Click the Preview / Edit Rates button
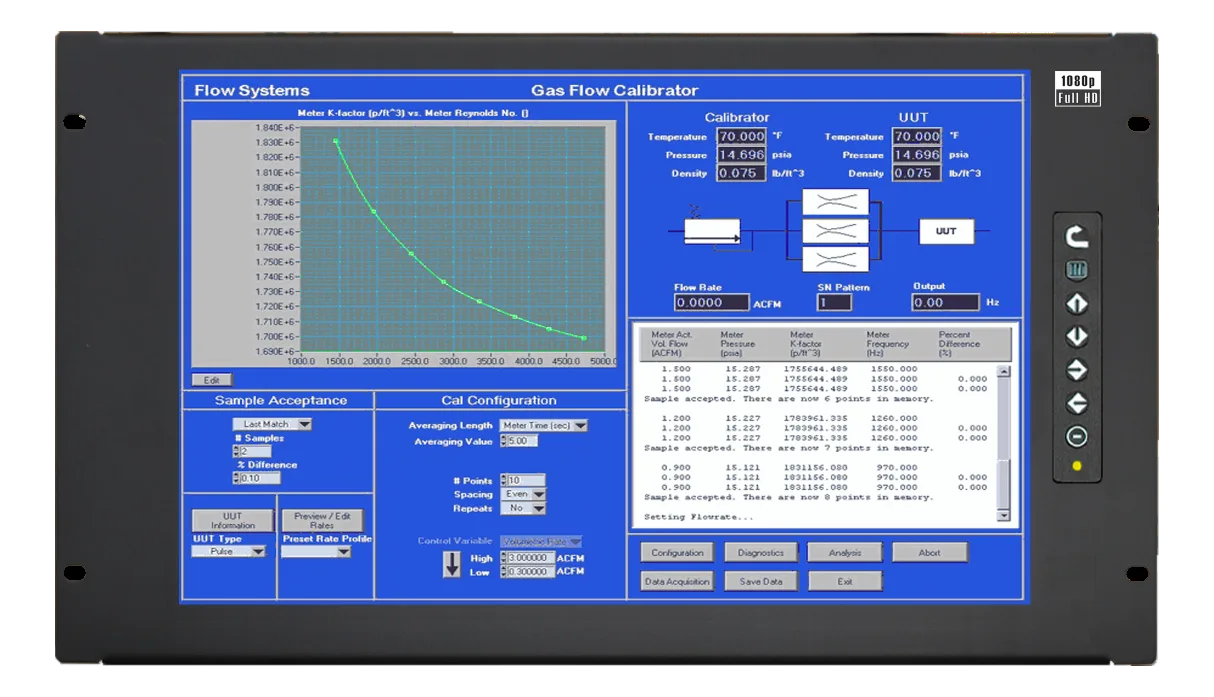 click(x=323, y=521)
